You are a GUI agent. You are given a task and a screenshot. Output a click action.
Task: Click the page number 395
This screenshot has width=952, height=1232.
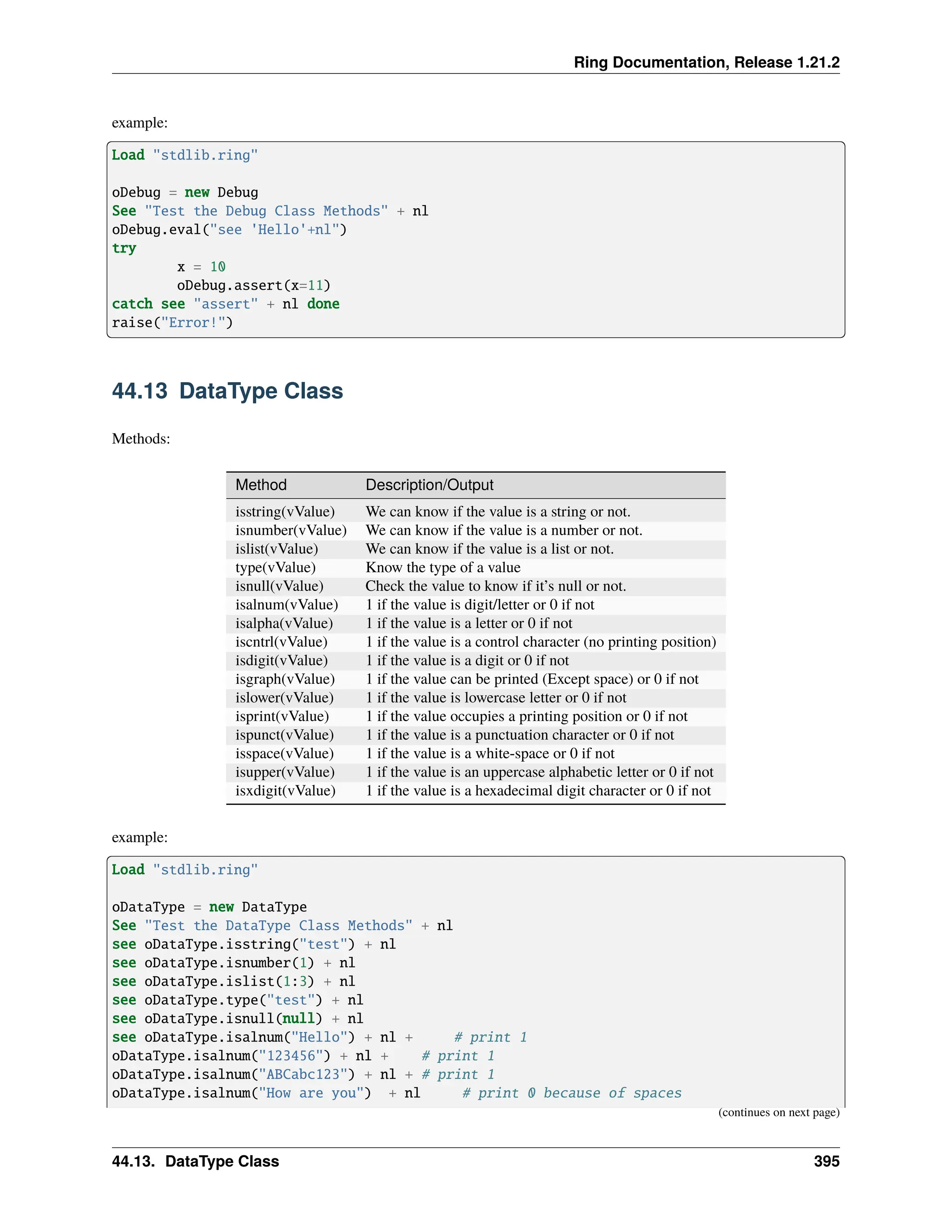pyautogui.click(x=826, y=1161)
